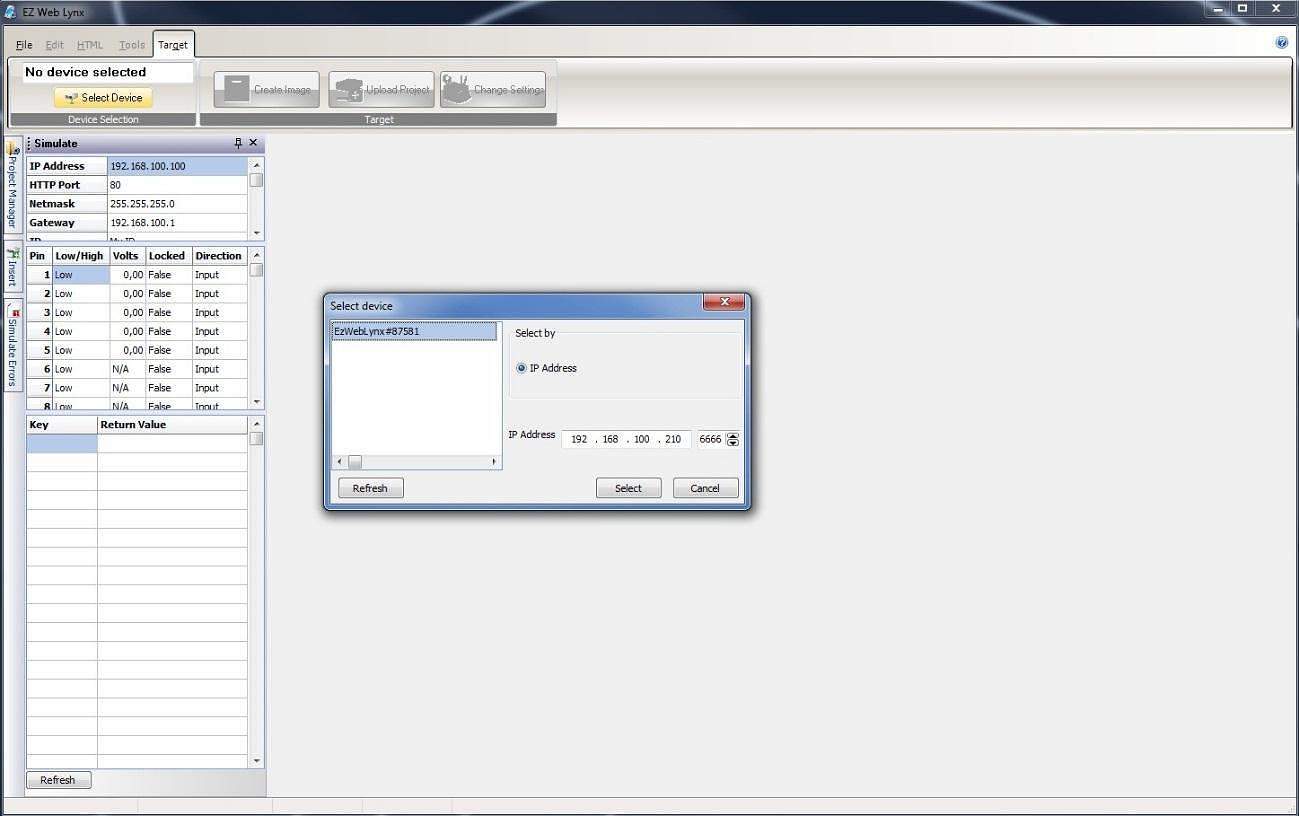
Task: Click the N/A volts cell for pin 6
Action: [x=126, y=369]
